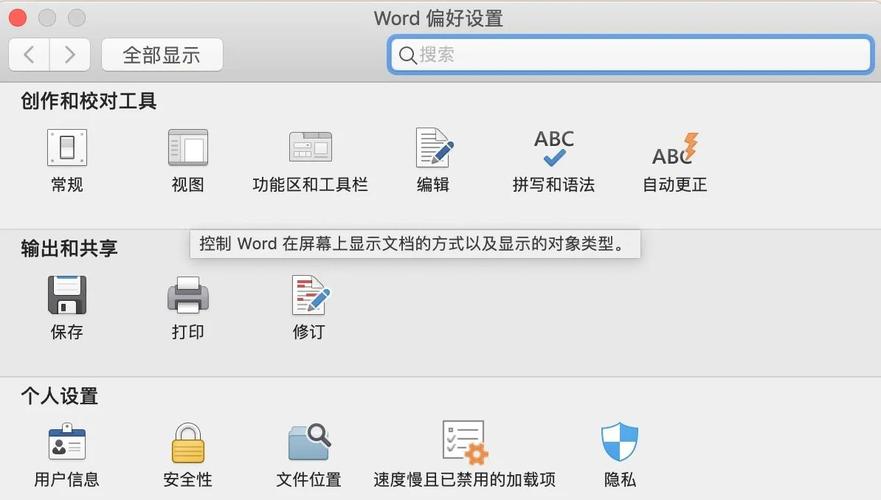Open 修订 track changes preferences

coord(311,295)
